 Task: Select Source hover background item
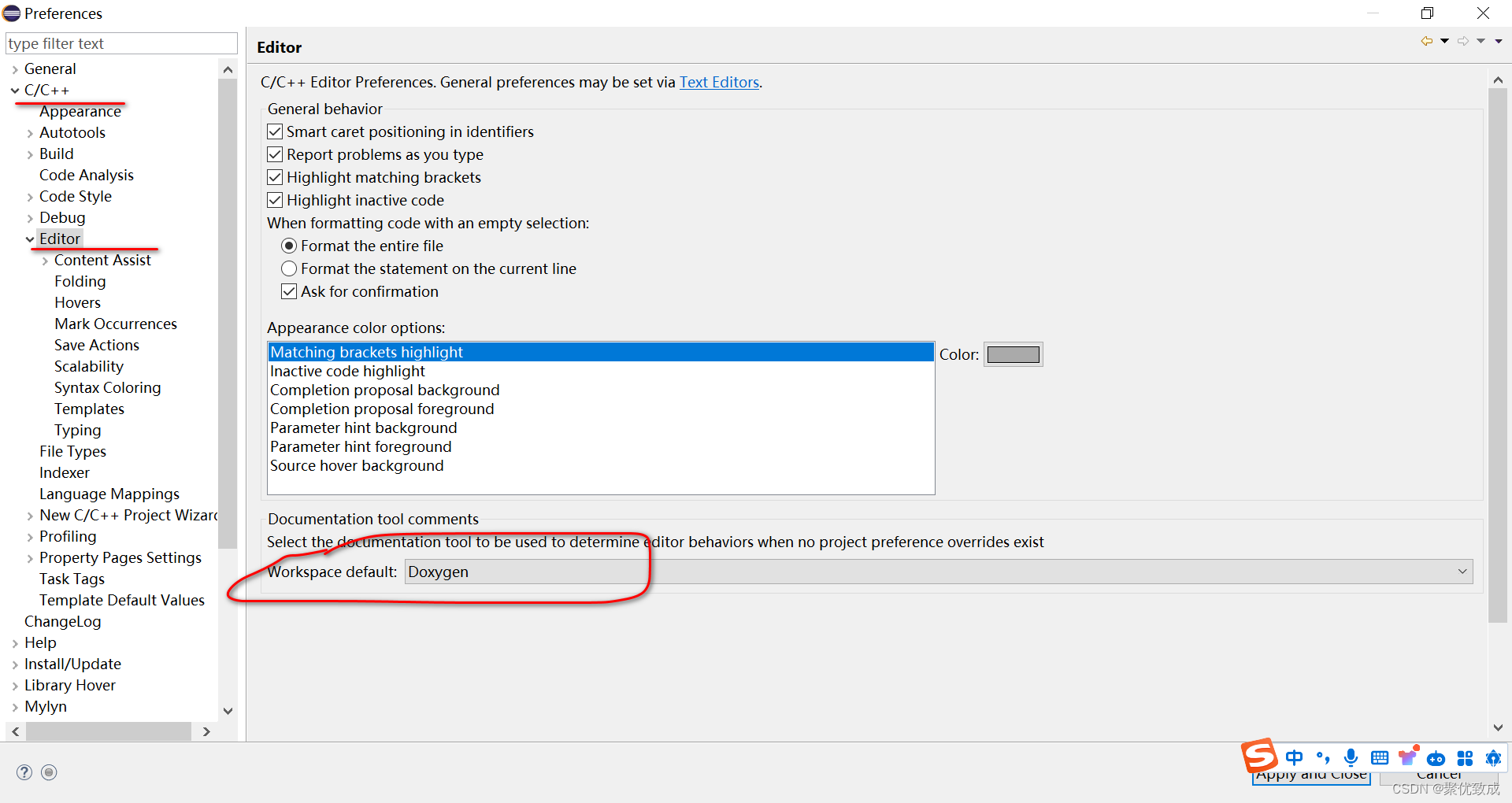601,465
